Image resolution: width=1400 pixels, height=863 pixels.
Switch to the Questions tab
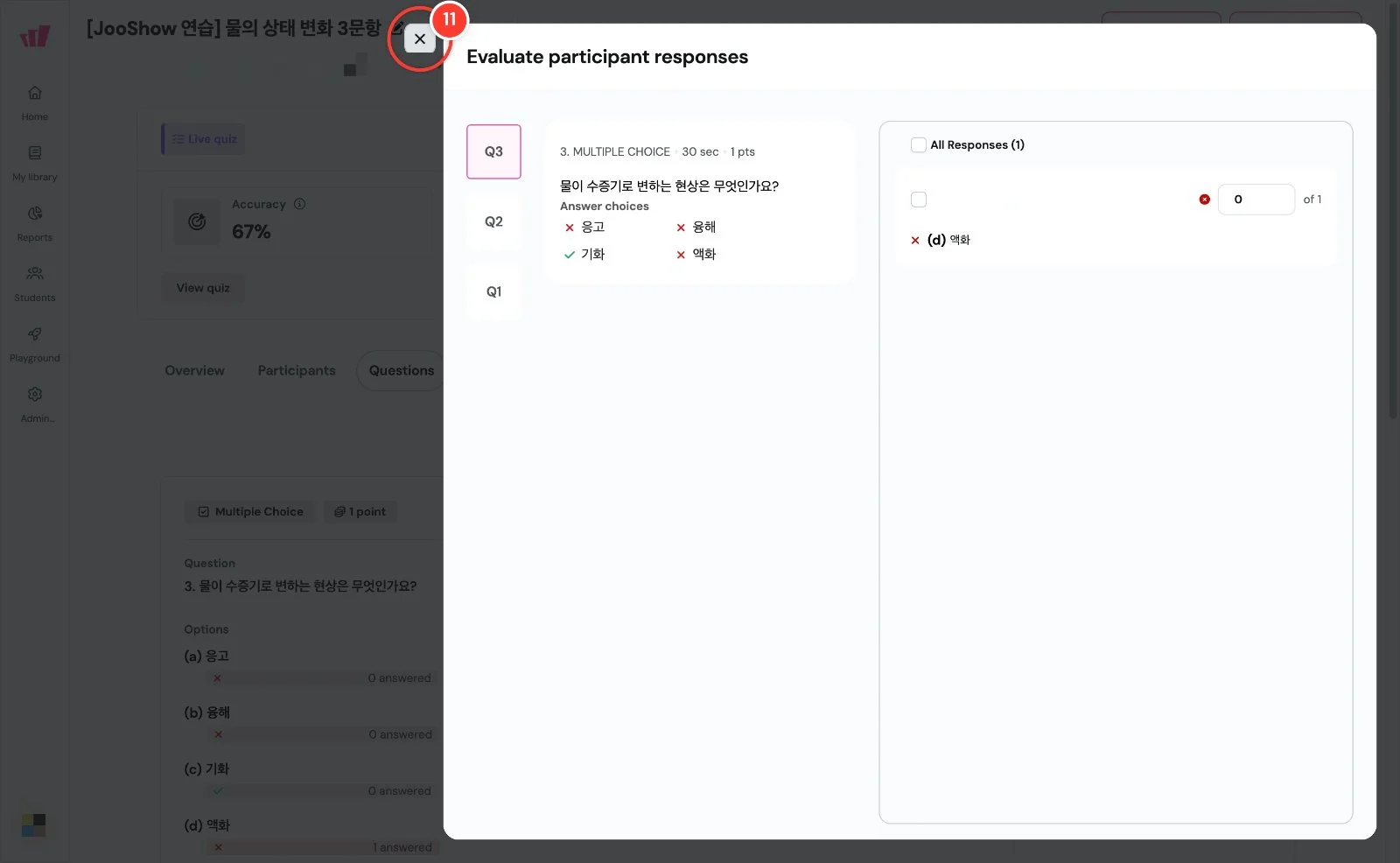coord(402,370)
